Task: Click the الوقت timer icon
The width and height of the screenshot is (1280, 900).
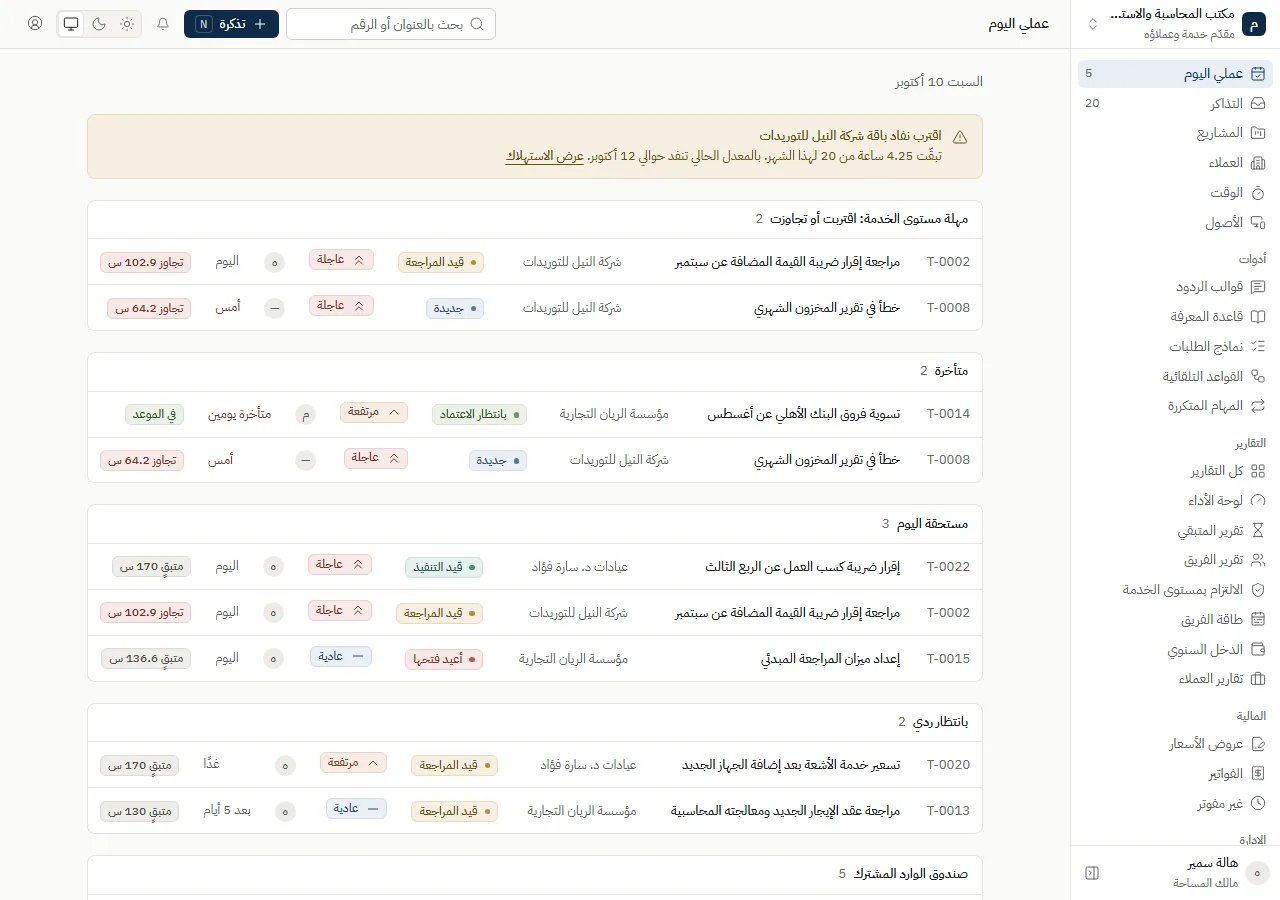Action: pyautogui.click(x=1258, y=193)
